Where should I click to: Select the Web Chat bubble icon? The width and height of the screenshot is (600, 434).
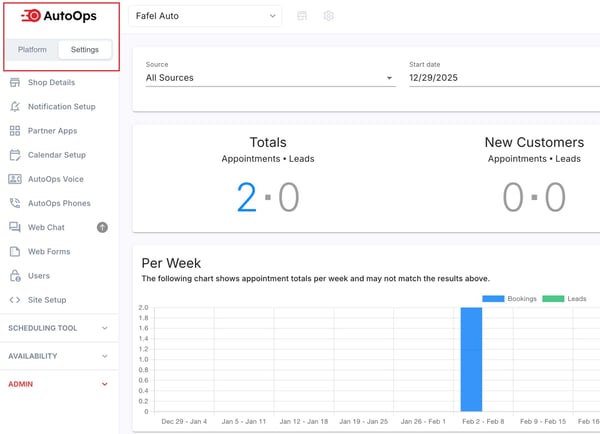pos(15,227)
